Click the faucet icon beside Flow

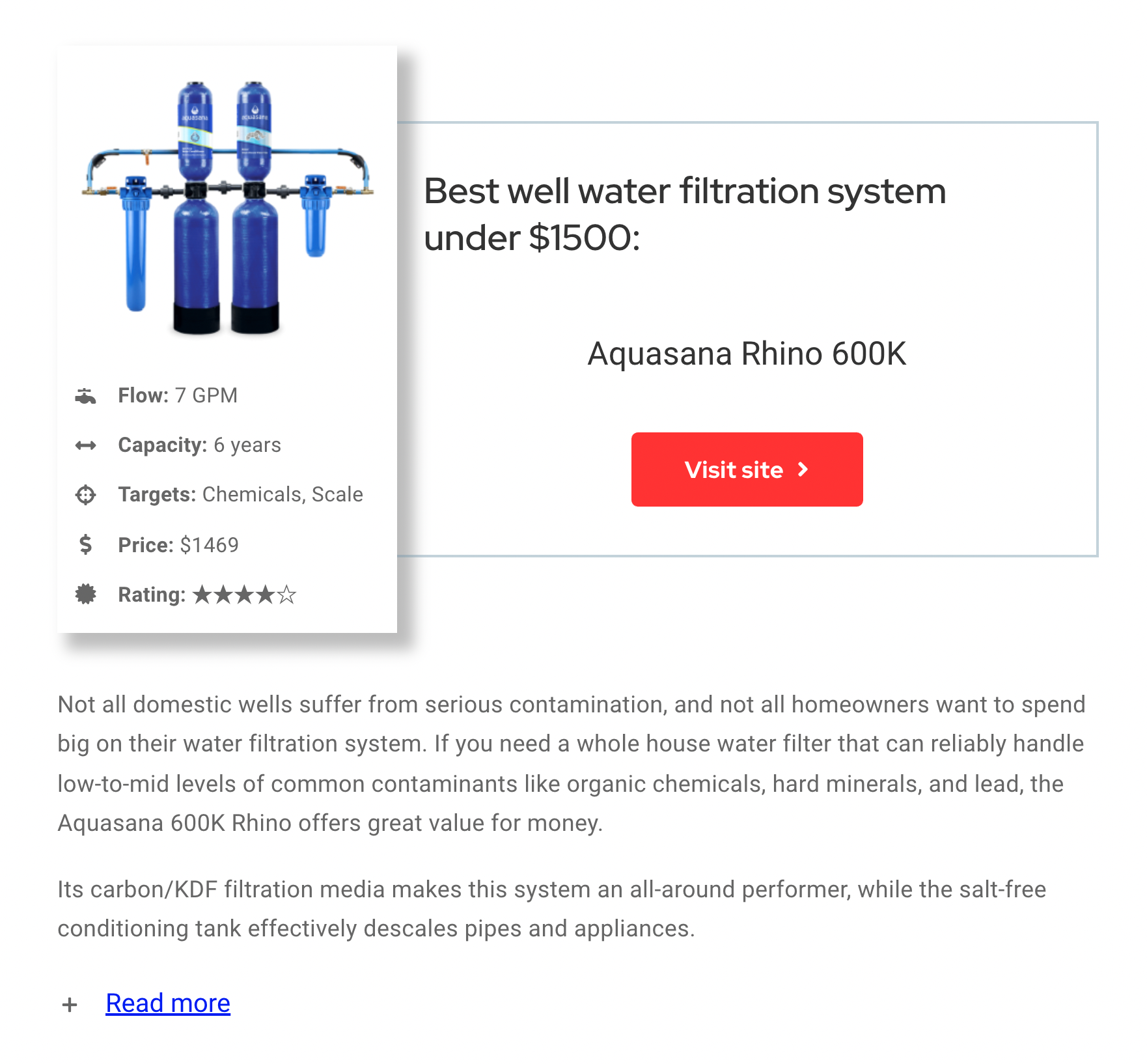(x=85, y=396)
